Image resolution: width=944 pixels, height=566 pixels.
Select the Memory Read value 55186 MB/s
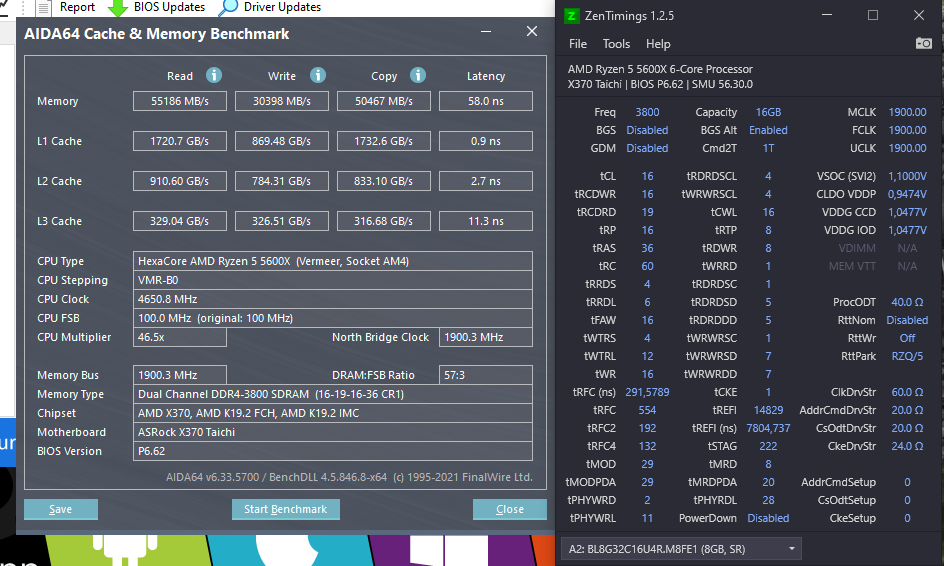pos(180,101)
